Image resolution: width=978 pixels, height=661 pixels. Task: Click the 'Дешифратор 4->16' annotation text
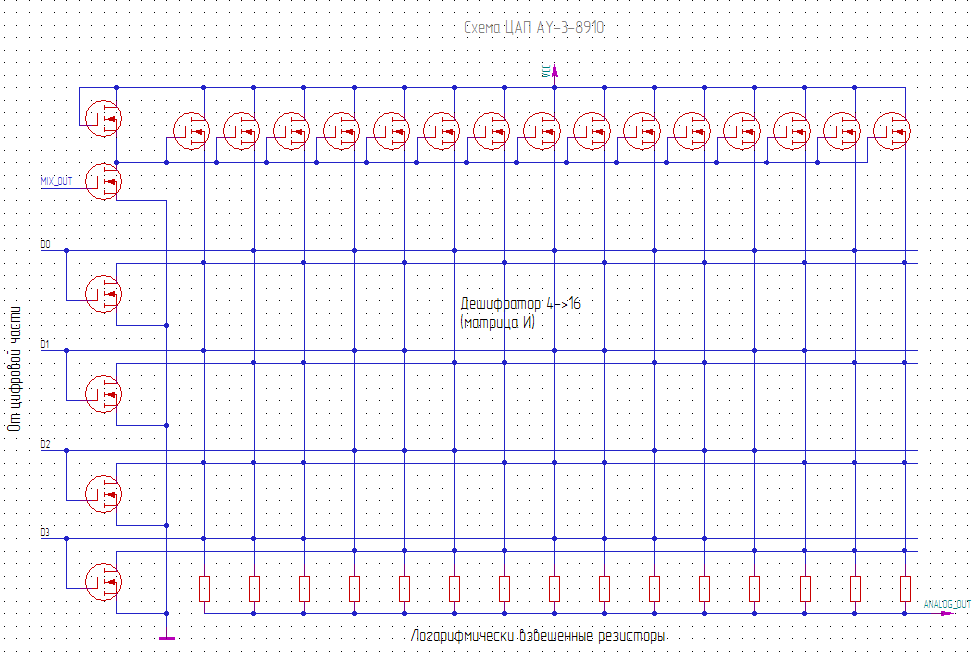(x=520, y=302)
